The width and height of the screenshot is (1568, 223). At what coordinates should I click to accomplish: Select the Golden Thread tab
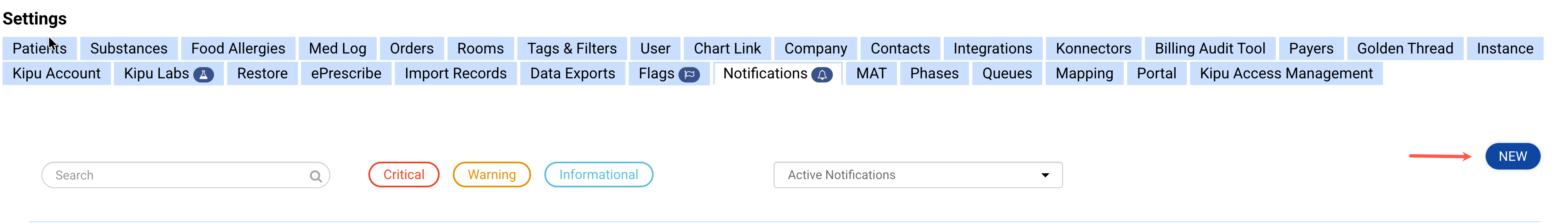click(x=1404, y=49)
